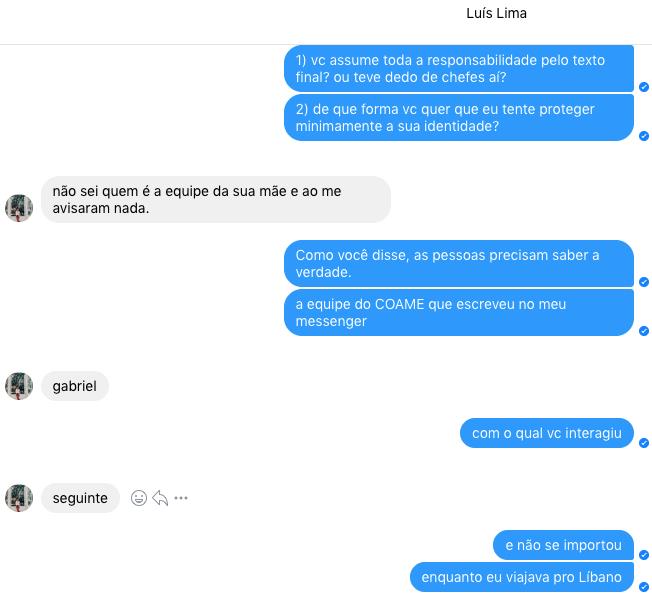
Task: Click the checkmark beside the 'verdade.' message
Action: pyautogui.click(x=644, y=282)
